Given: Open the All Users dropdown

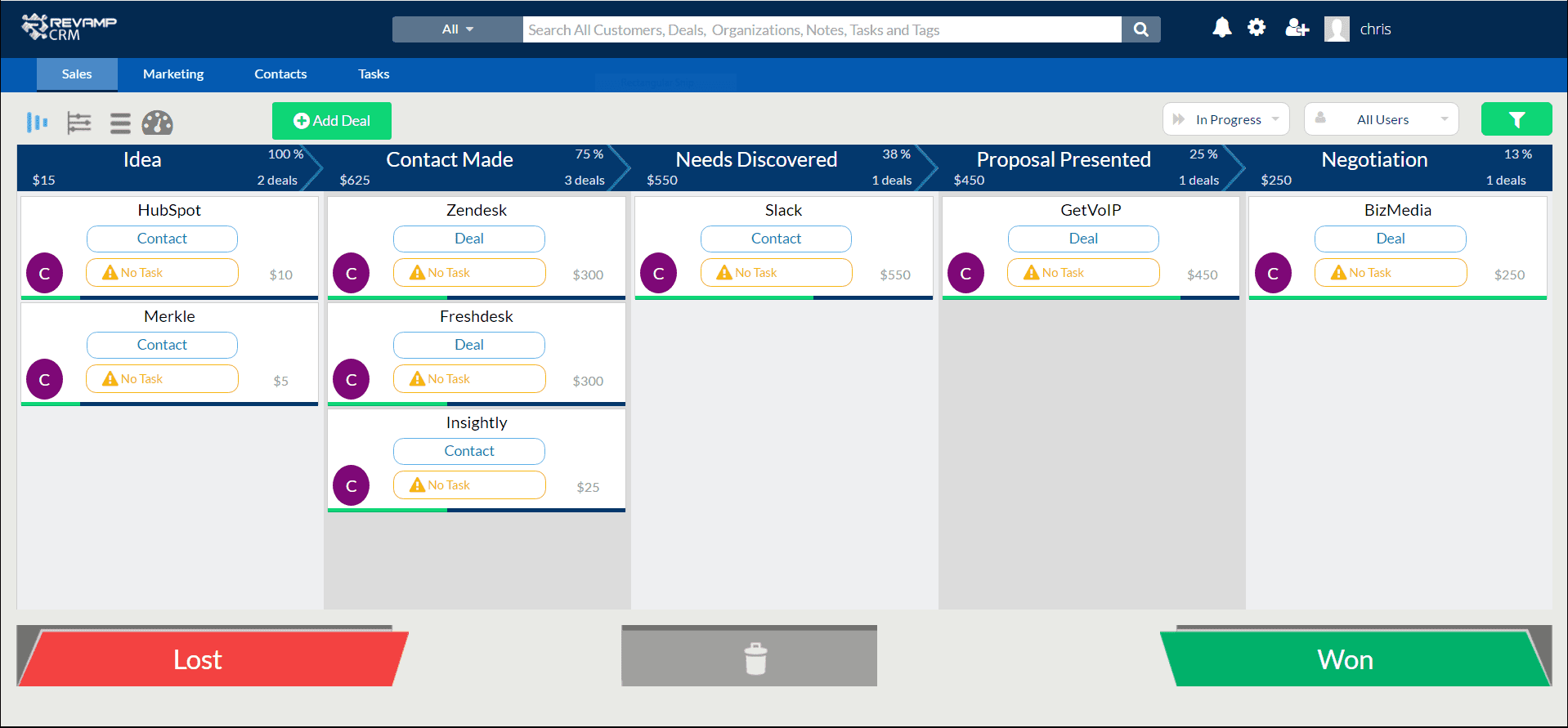Looking at the screenshot, I should 1382,119.
